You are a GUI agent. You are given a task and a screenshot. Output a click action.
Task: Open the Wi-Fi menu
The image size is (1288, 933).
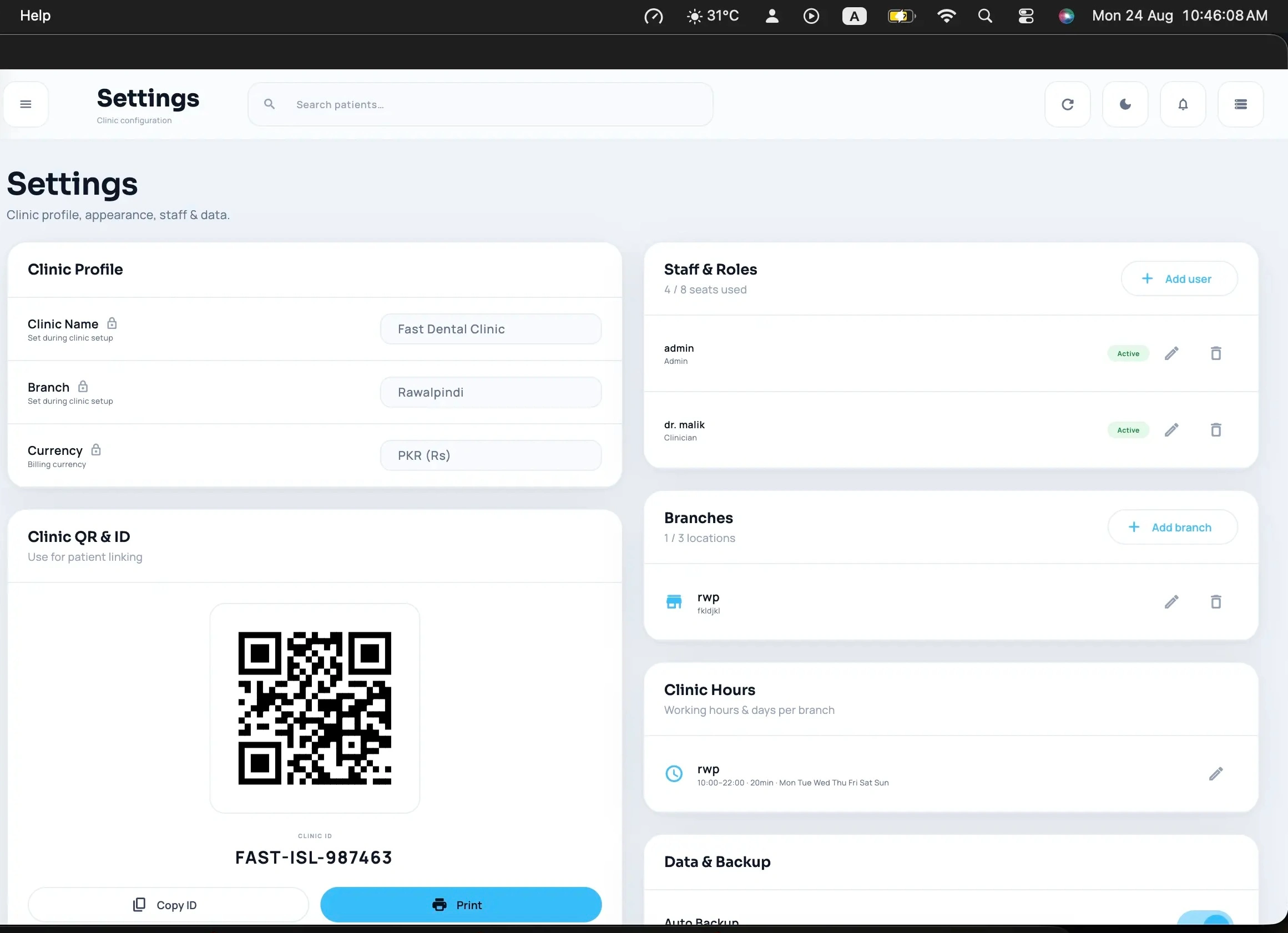946,16
